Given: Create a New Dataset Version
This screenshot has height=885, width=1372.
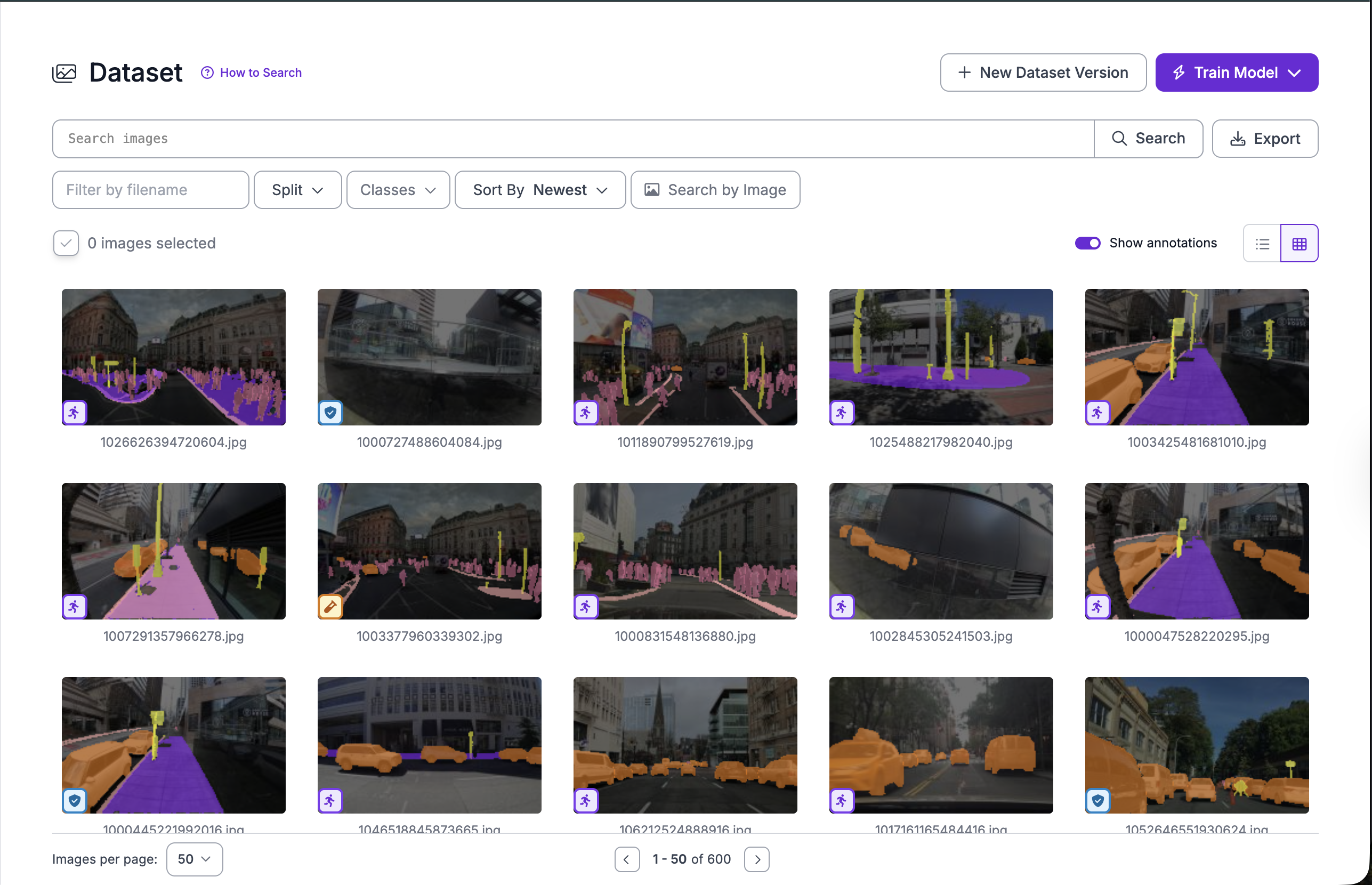Looking at the screenshot, I should tap(1043, 73).
